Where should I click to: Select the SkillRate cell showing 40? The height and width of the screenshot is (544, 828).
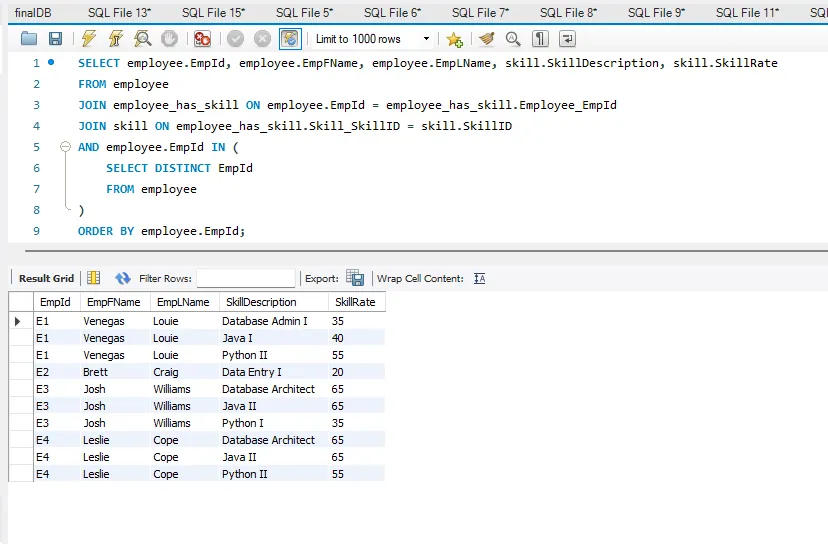tap(356, 338)
